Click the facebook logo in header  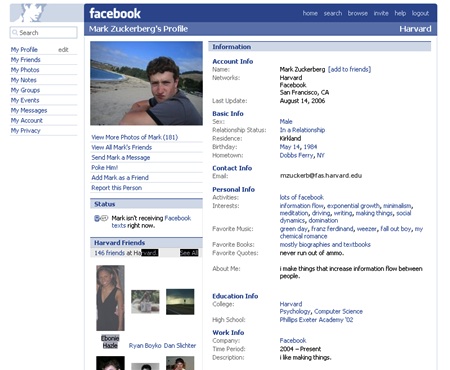click(x=115, y=13)
